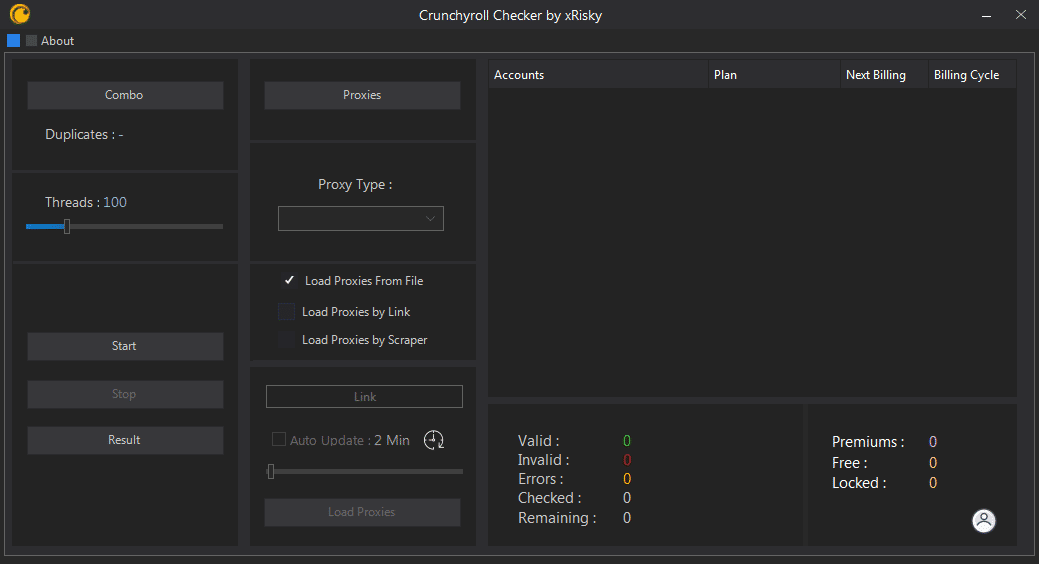Viewport: 1039px width, 564px height.
Task: Click the 'Checked :' counter label
Action: point(549,498)
